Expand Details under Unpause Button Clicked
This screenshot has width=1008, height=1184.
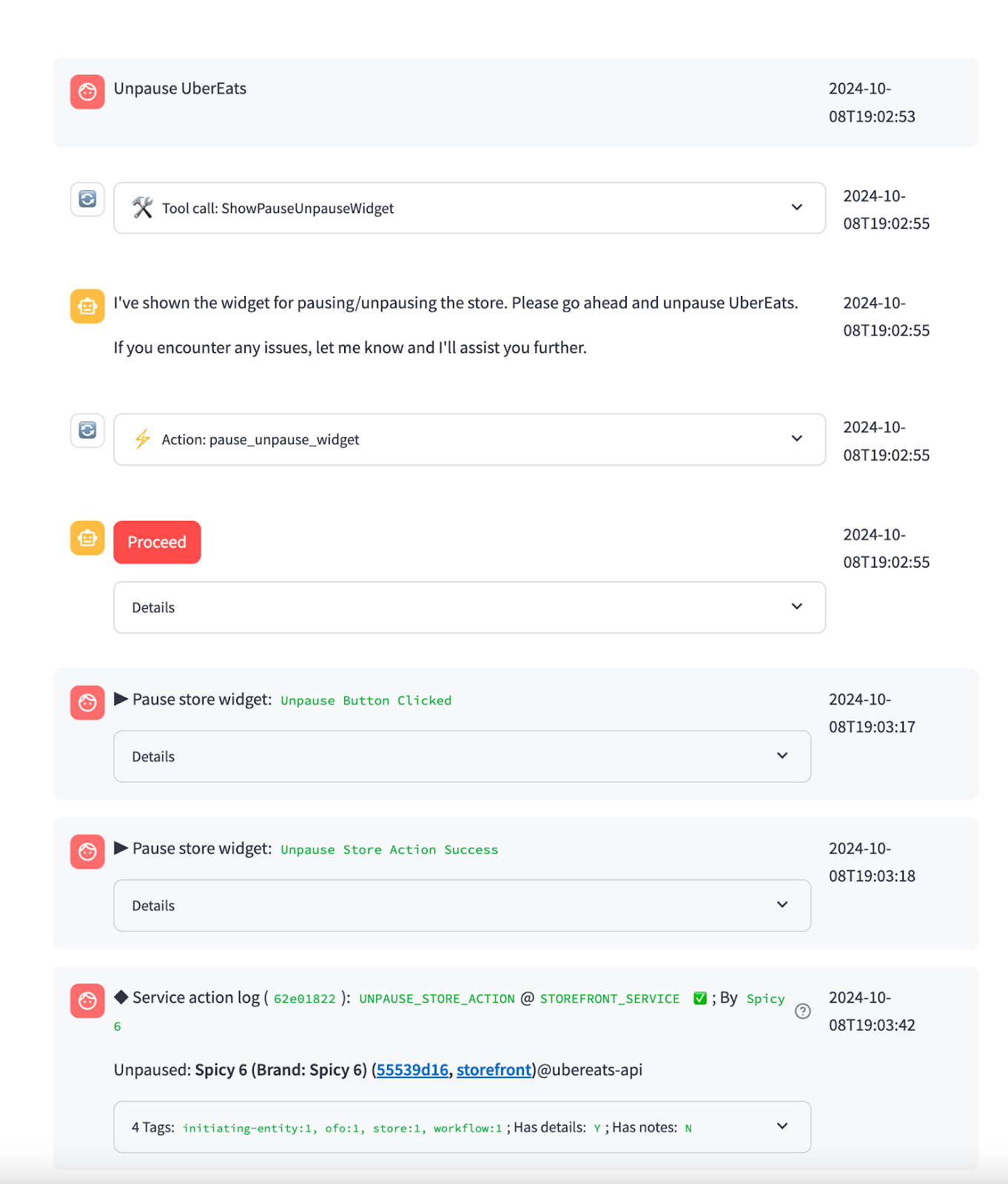pyautogui.click(x=462, y=756)
